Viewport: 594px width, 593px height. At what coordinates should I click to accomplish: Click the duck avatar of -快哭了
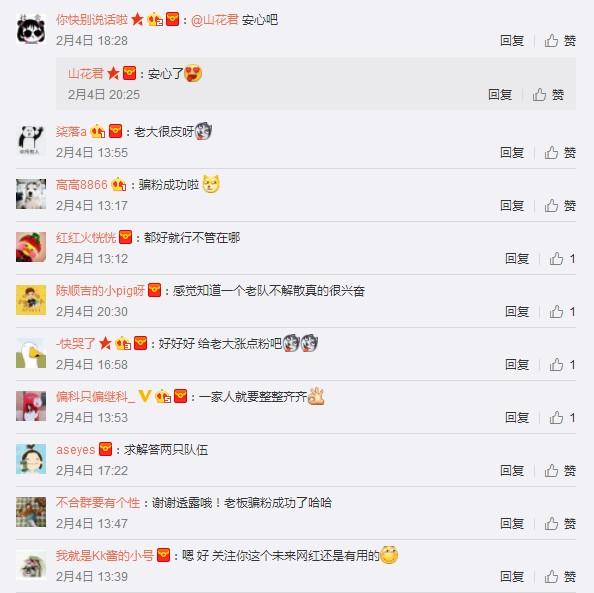pyautogui.click(x=31, y=353)
